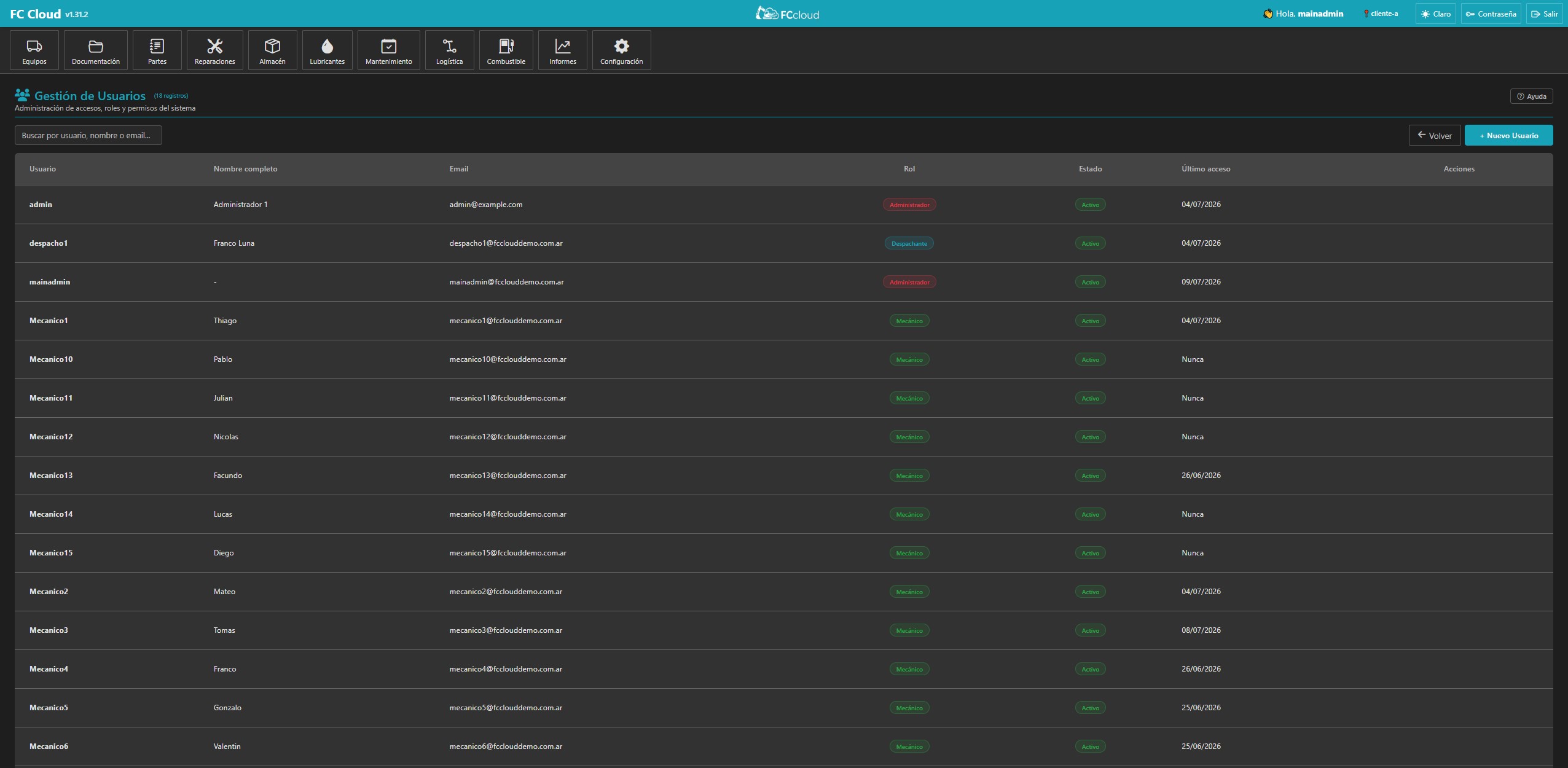This screenshot has height=768, width=1568.
Task: Select the admin user row
Action: (x=784, y=205)
